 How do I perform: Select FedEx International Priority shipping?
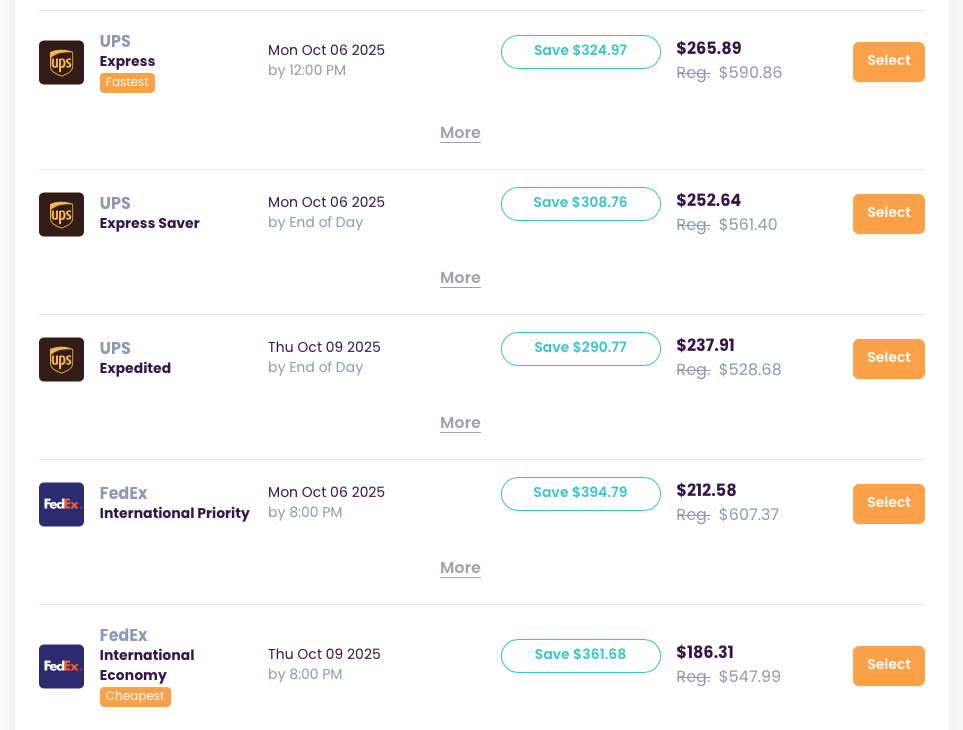tap(888, 504)
